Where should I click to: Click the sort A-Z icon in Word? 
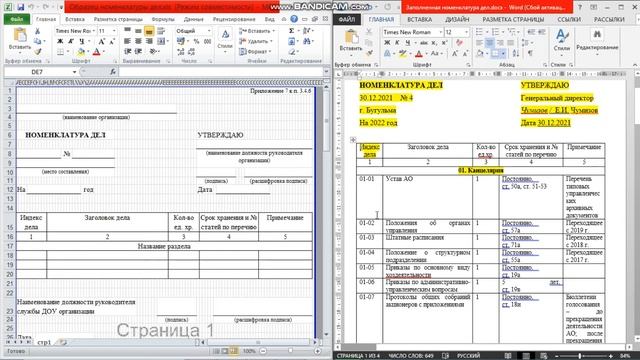coord(516,53)
